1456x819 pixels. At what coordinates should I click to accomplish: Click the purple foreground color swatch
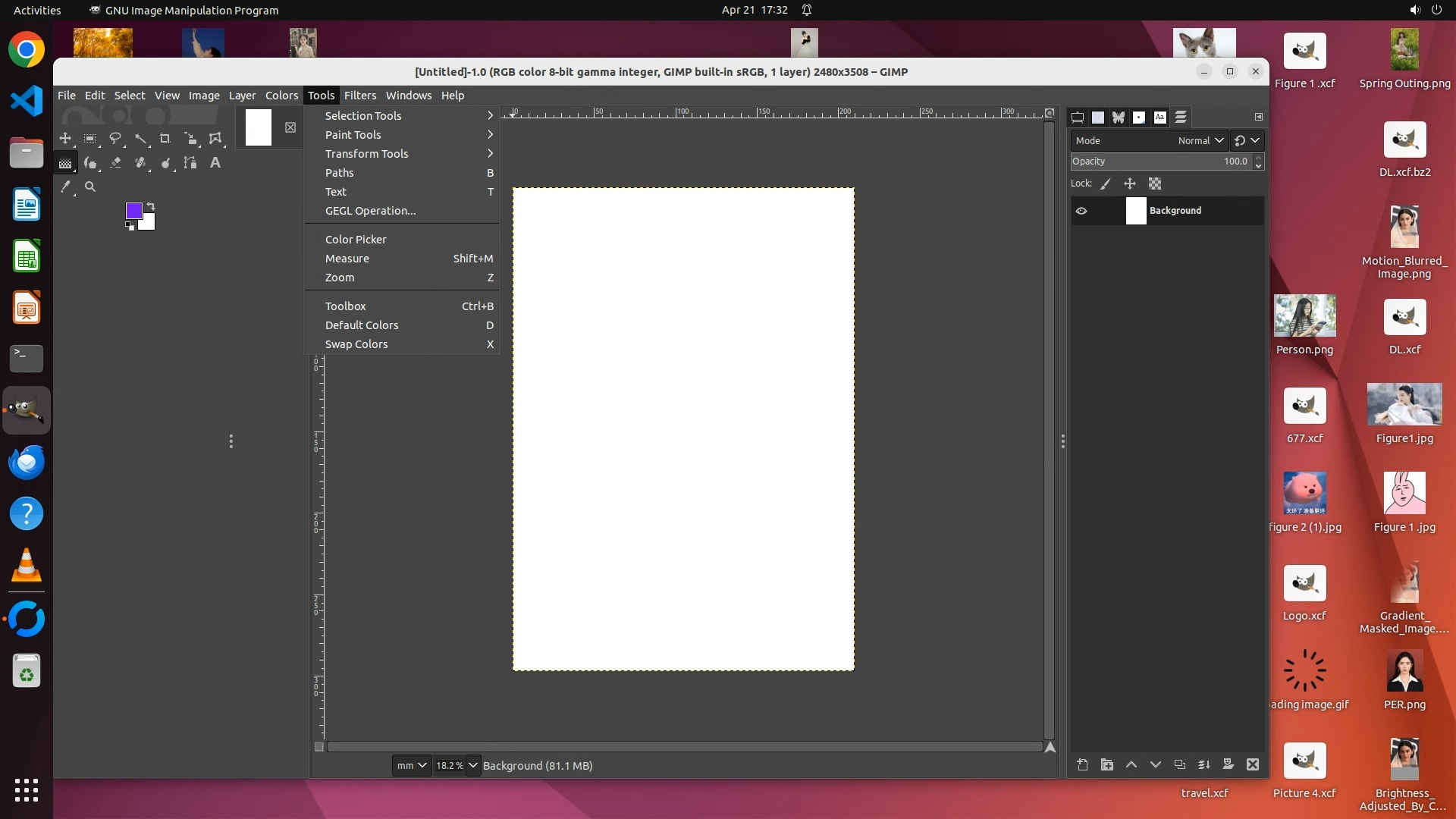(133, 210)
